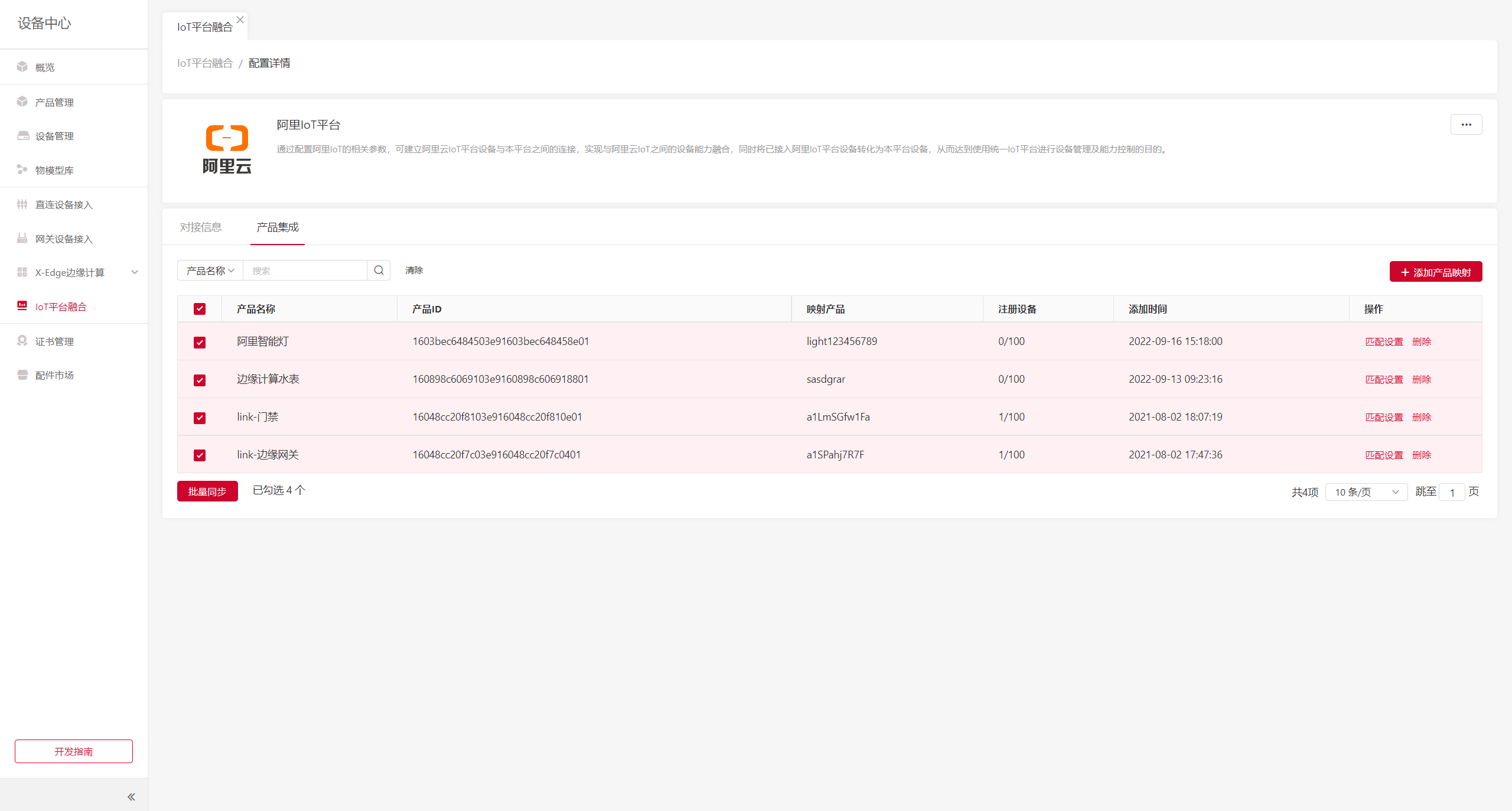
Task: Open the three-dots more options menu
Action: point(1466,125)
